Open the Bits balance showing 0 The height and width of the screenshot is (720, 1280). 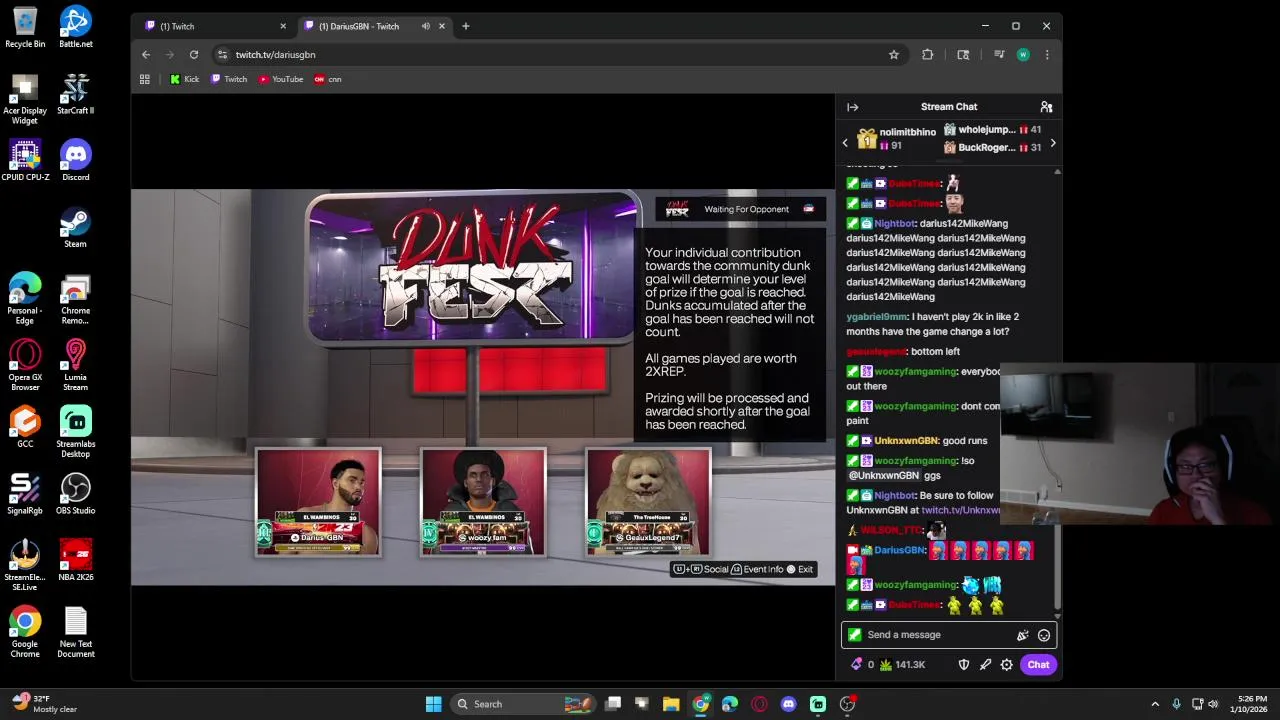pyautogui.click(x=862, y=665)
